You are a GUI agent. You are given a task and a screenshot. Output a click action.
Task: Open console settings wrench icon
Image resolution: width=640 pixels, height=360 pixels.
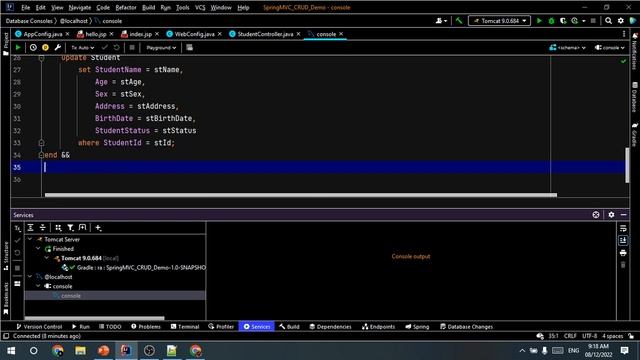click(x=58, y=48)
